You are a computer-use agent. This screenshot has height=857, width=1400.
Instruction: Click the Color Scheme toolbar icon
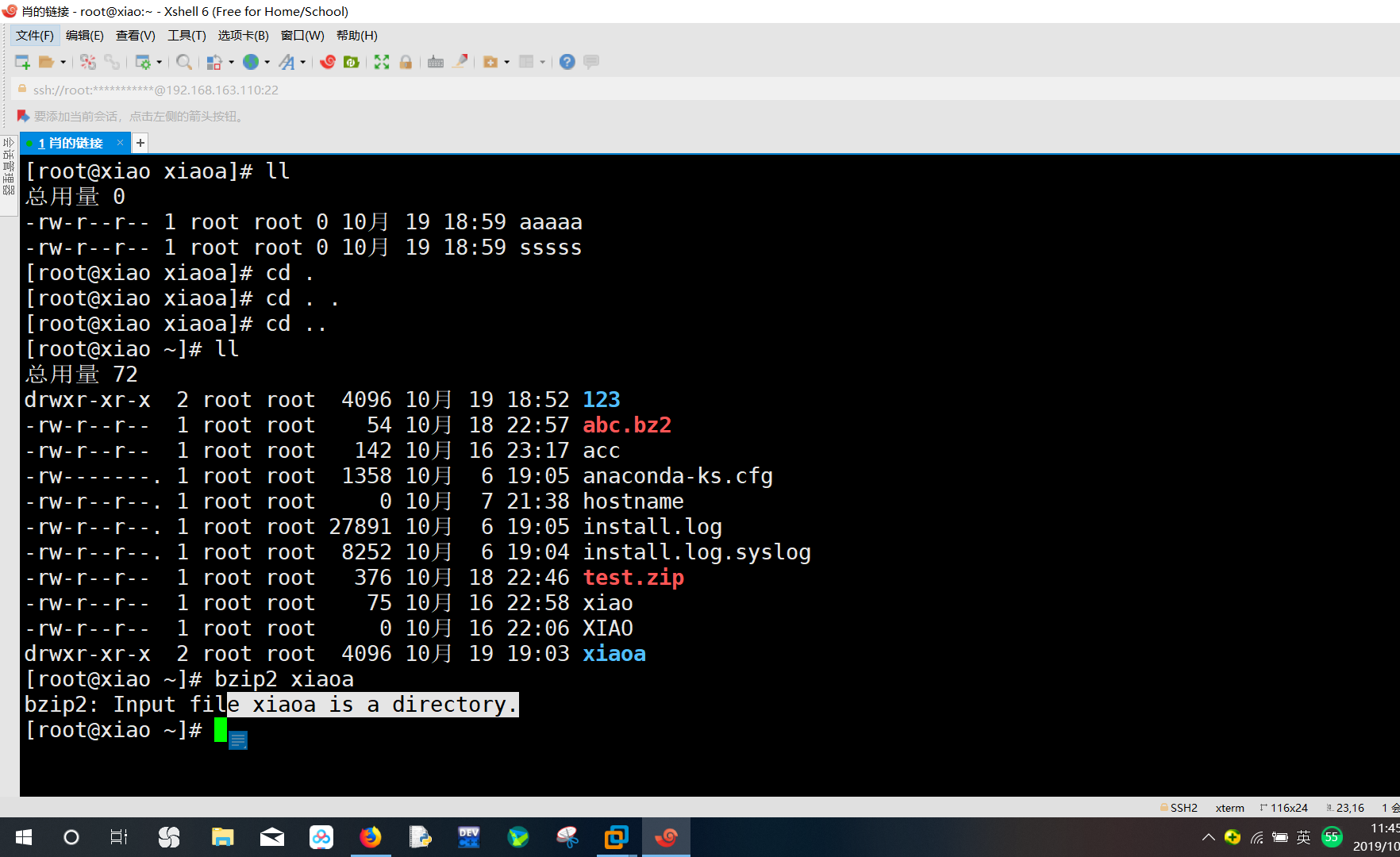pyautogui.click(x=214, y=62)
